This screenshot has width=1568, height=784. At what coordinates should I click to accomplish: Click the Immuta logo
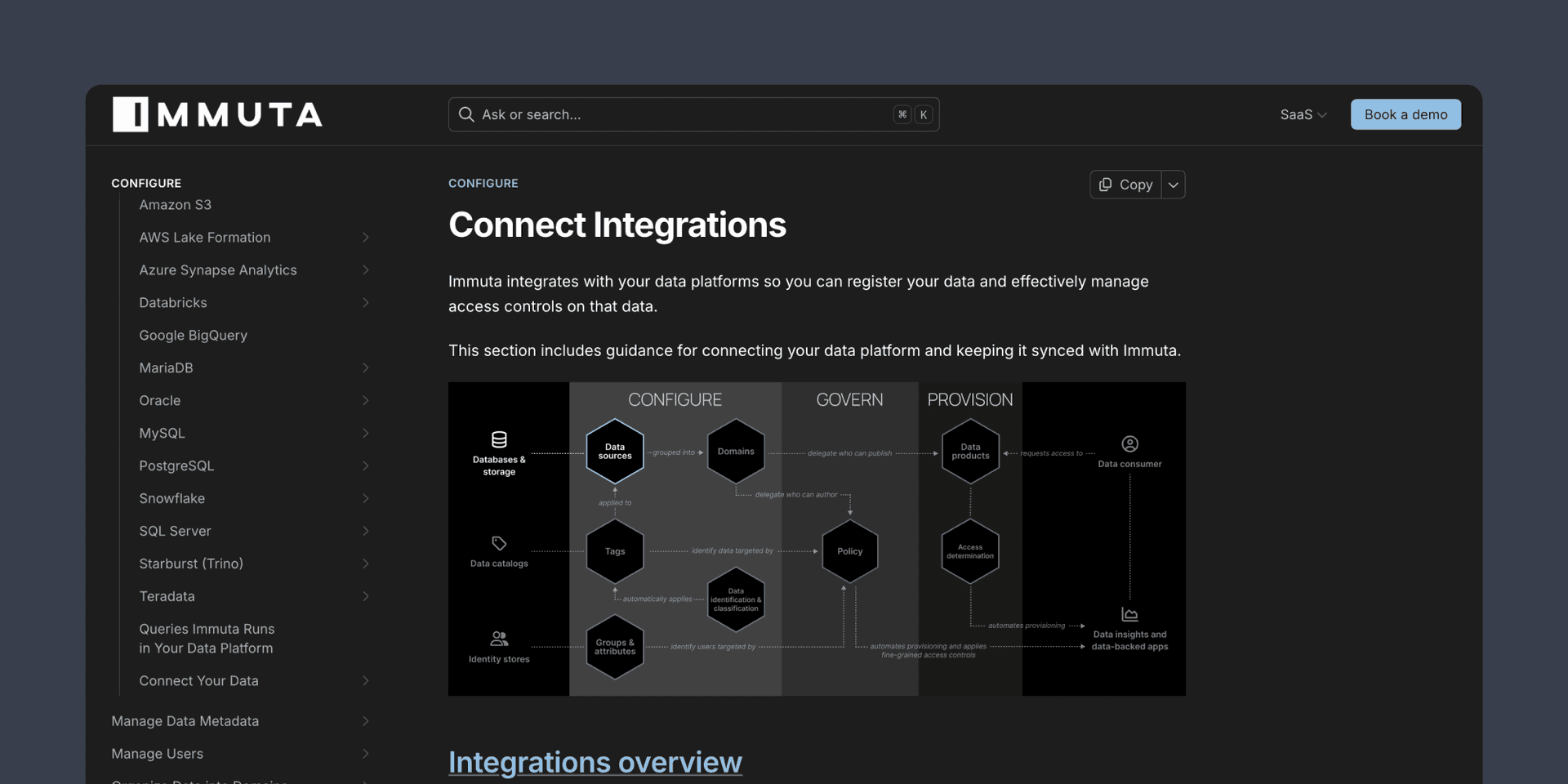click(x=217, y=114)
